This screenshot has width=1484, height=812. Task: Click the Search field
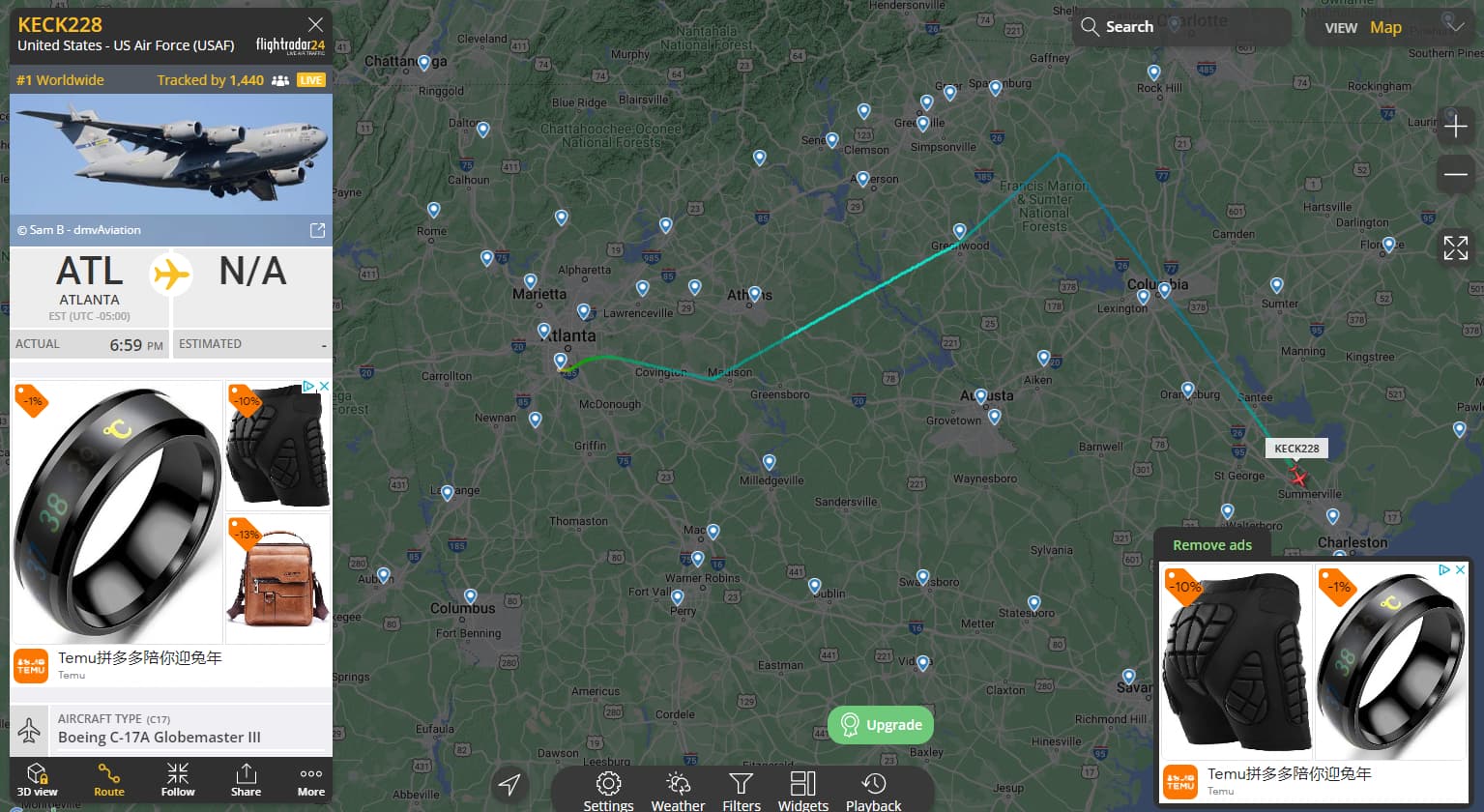[x=1180, y=27]
